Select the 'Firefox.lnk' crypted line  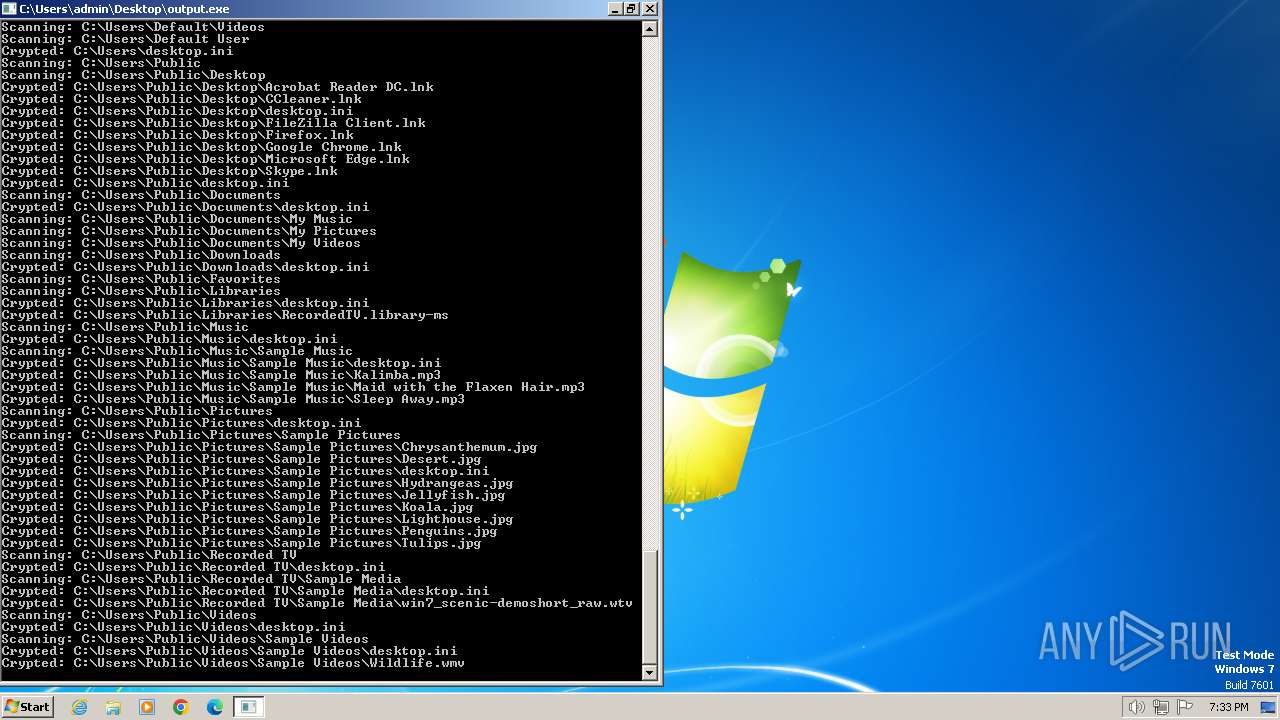(177, 135)
